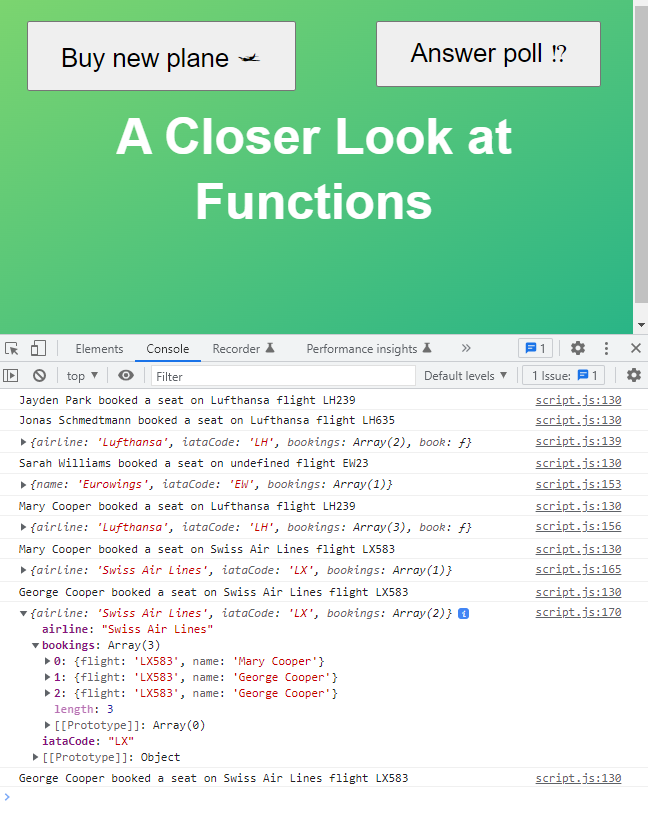This screenshot has height=820, width=648.
Task: Open script.js:130 link beside Sarah Williams log
Action: (578, 464)
